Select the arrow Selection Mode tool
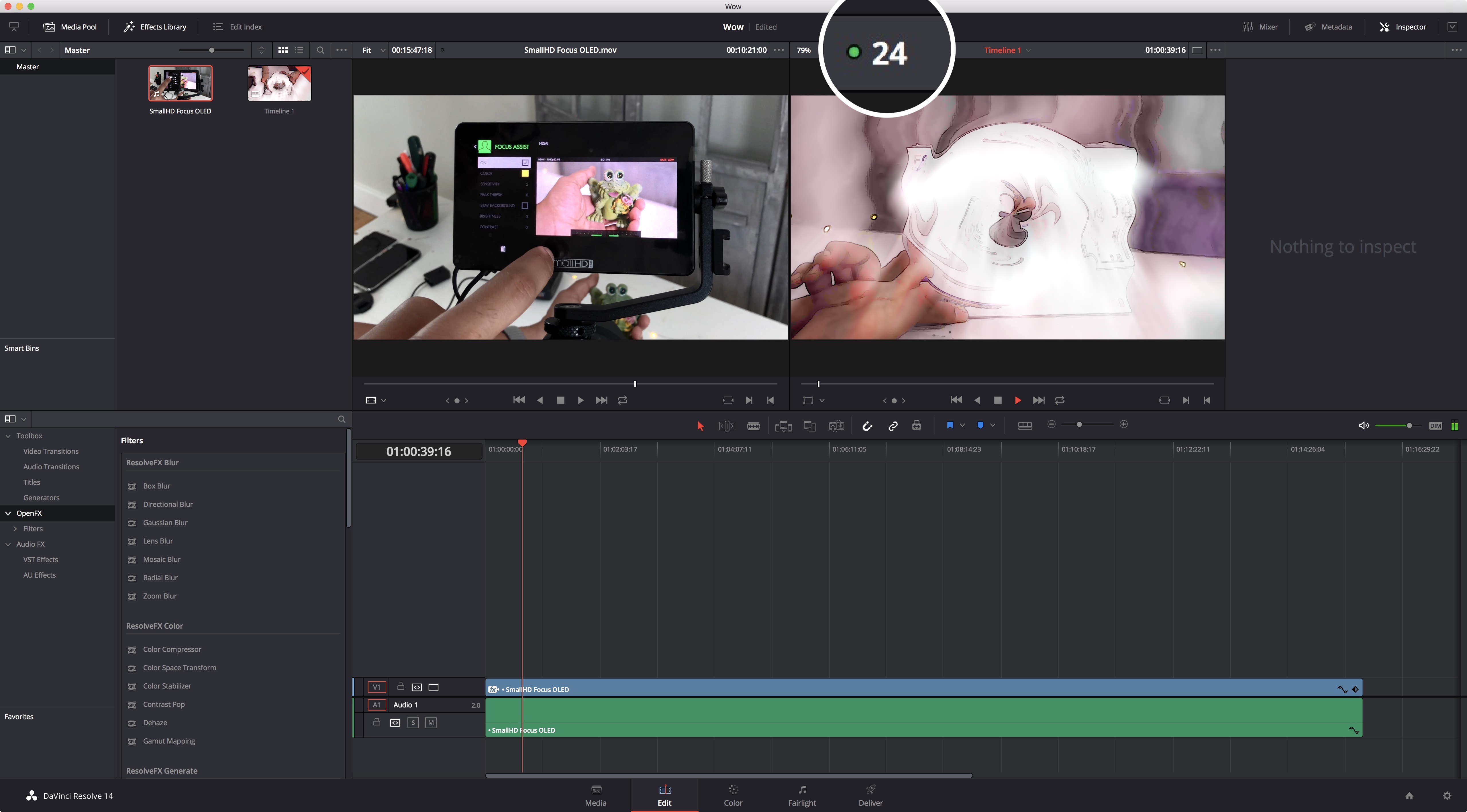Screen dimensions: 1467x812 [x=701, y=426]
